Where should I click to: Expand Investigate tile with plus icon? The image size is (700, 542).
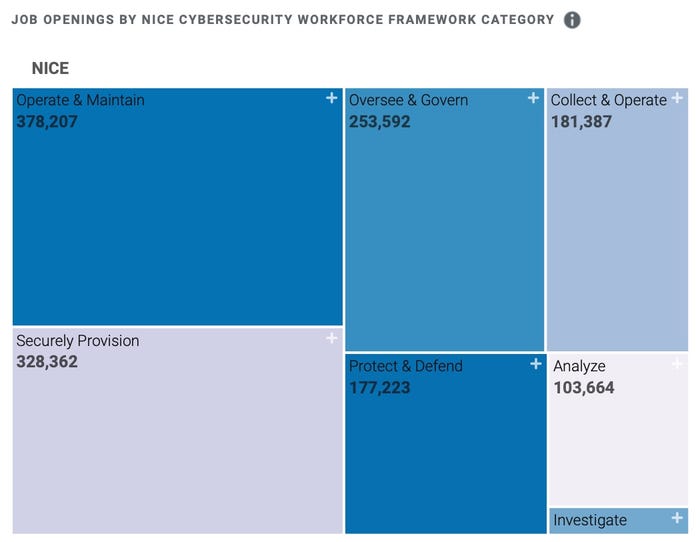click(x=677, y=518)
